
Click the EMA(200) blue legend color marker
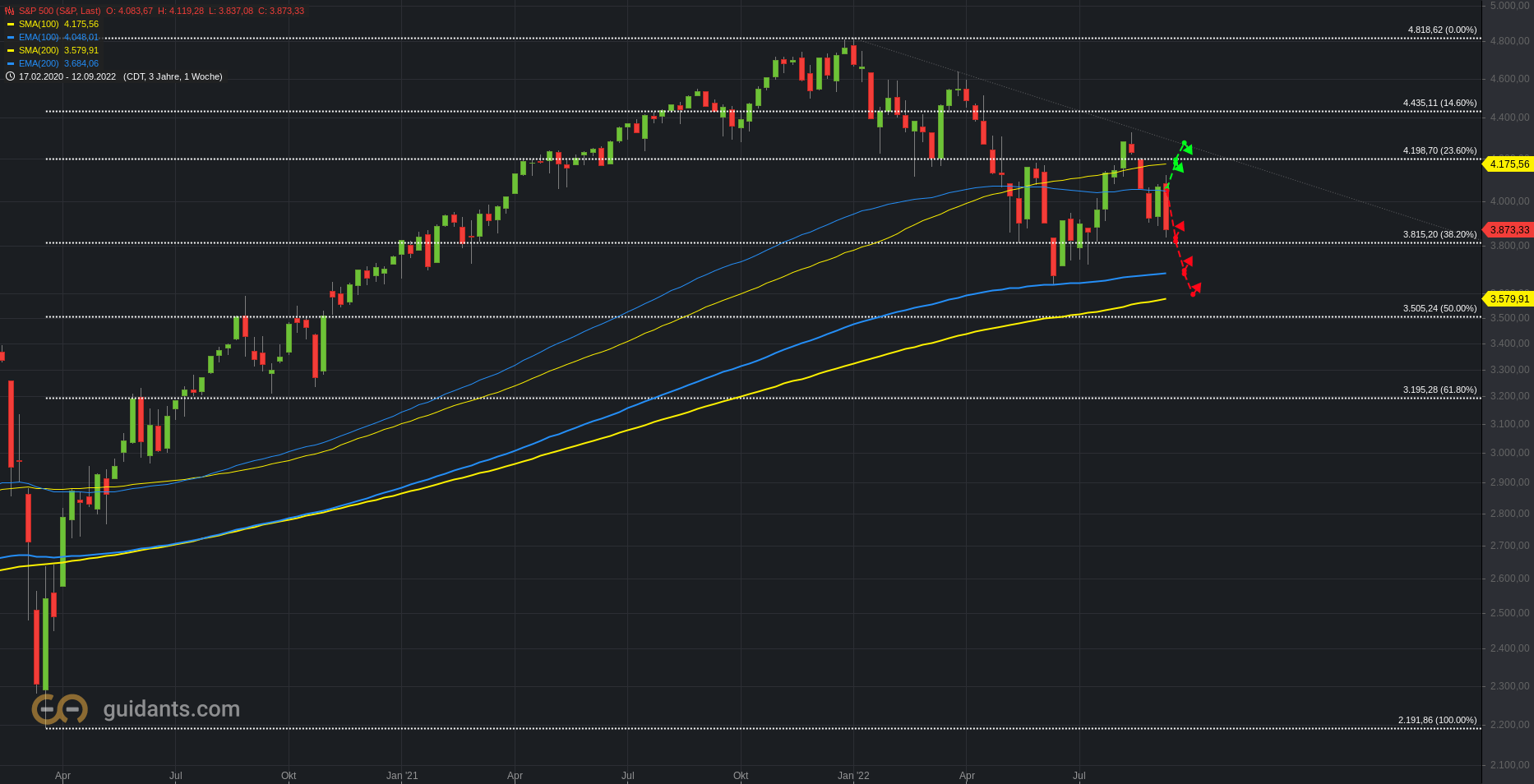click(11, 64)
